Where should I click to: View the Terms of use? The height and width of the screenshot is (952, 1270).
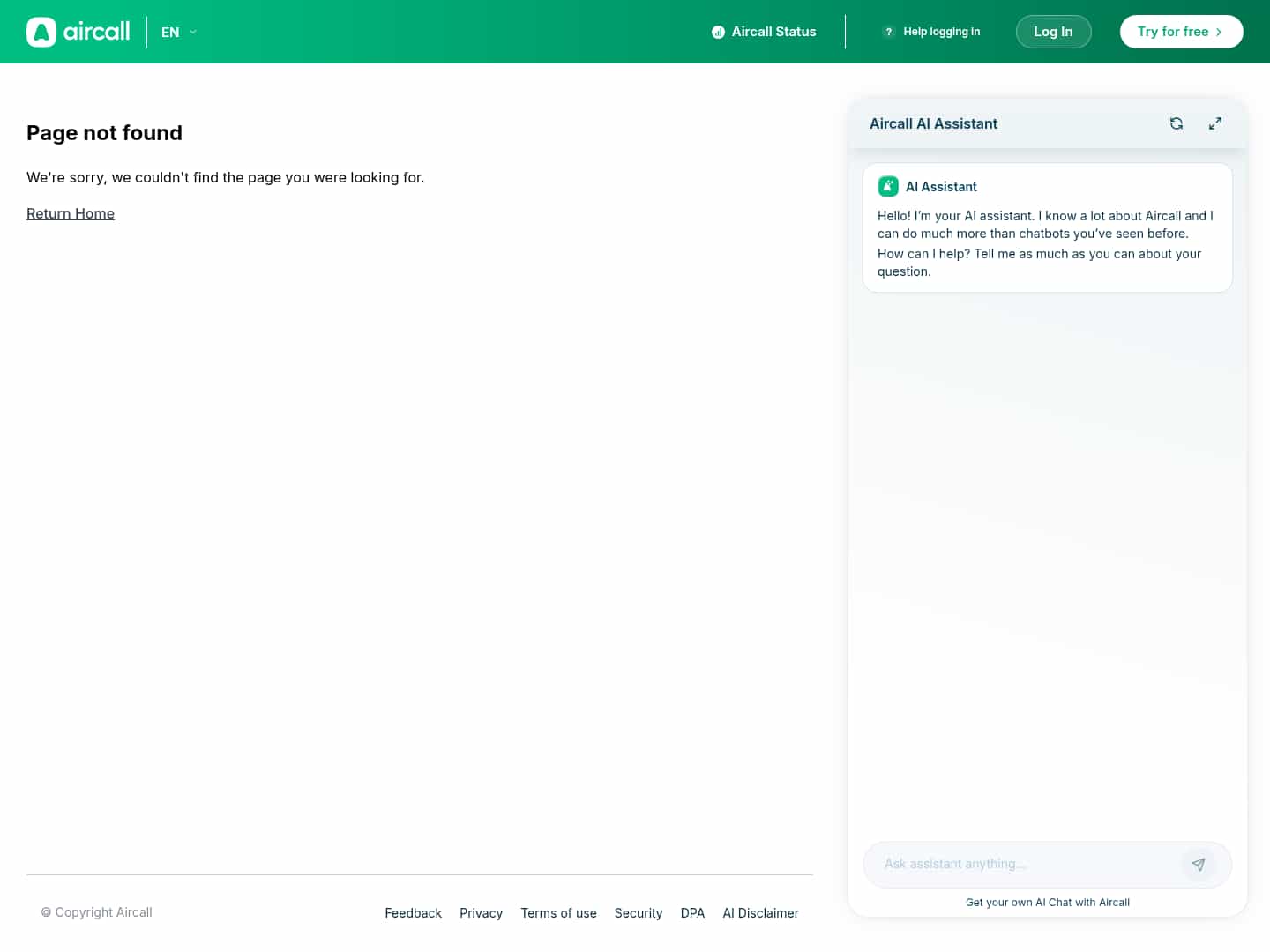[x=558, y=913]
